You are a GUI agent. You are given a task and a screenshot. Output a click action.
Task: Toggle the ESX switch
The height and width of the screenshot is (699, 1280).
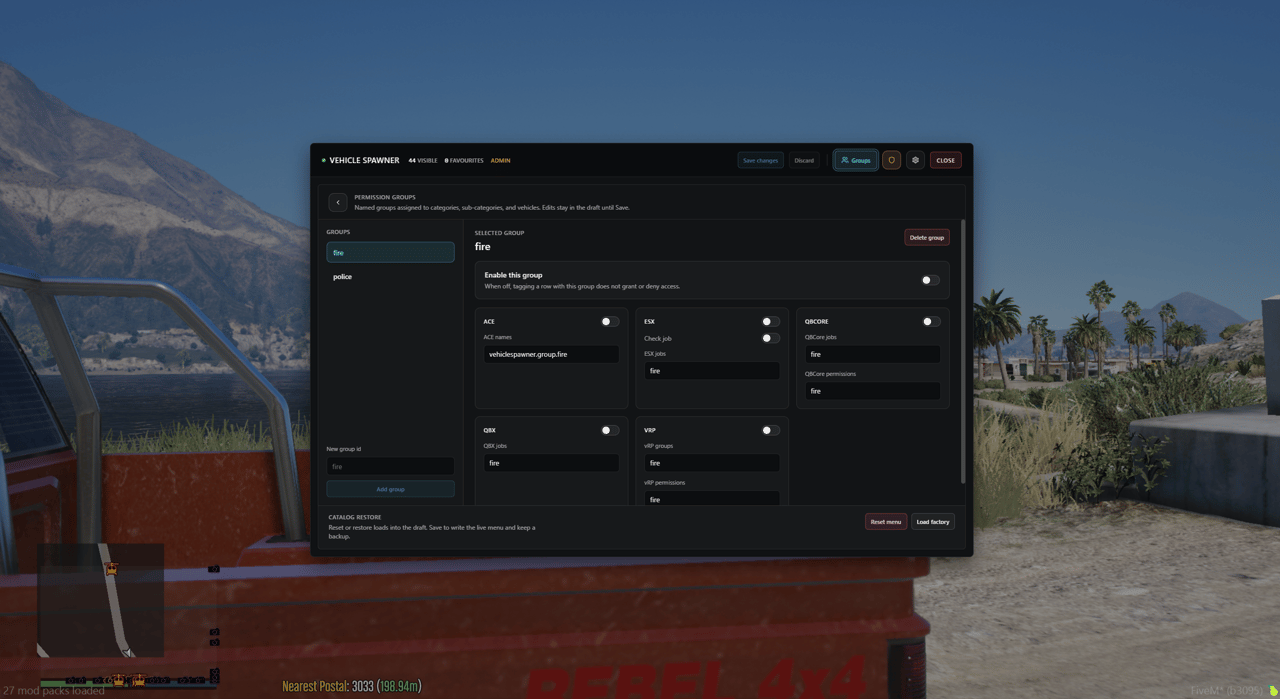770,321
